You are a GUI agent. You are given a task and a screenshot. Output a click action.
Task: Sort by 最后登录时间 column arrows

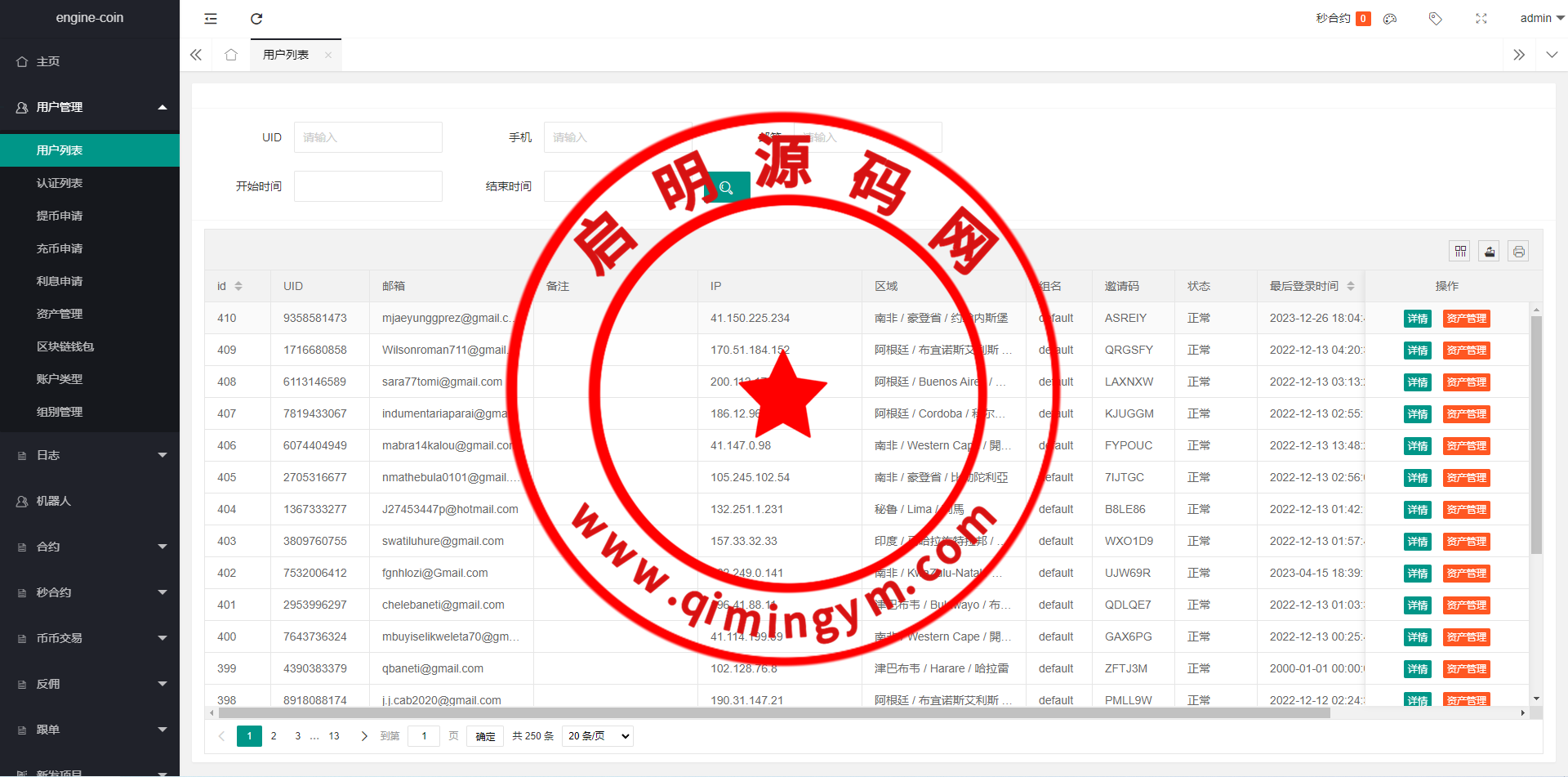pos(1351,286)
